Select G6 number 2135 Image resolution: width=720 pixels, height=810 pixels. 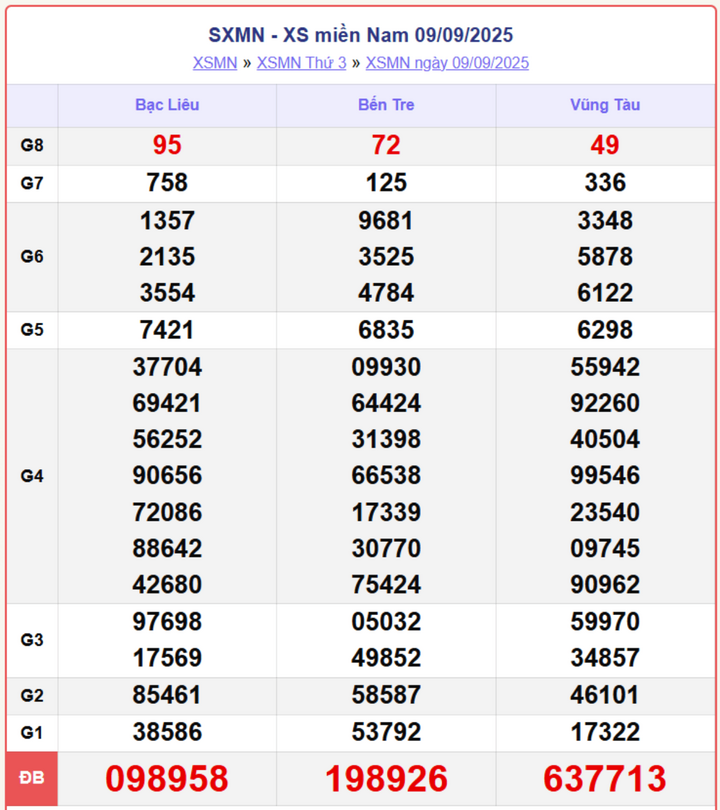tap(167, 257)
